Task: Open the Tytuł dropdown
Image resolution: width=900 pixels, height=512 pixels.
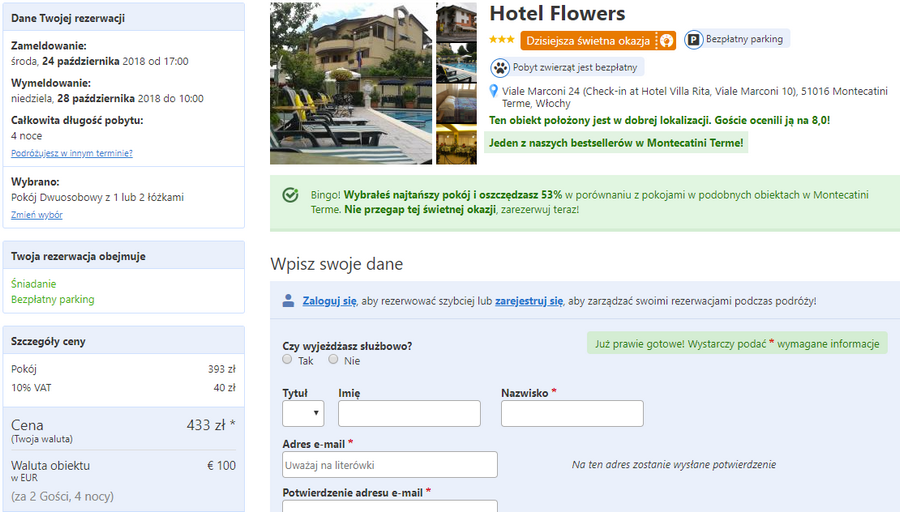Action: pyautogui.click(x=303, y=413)
